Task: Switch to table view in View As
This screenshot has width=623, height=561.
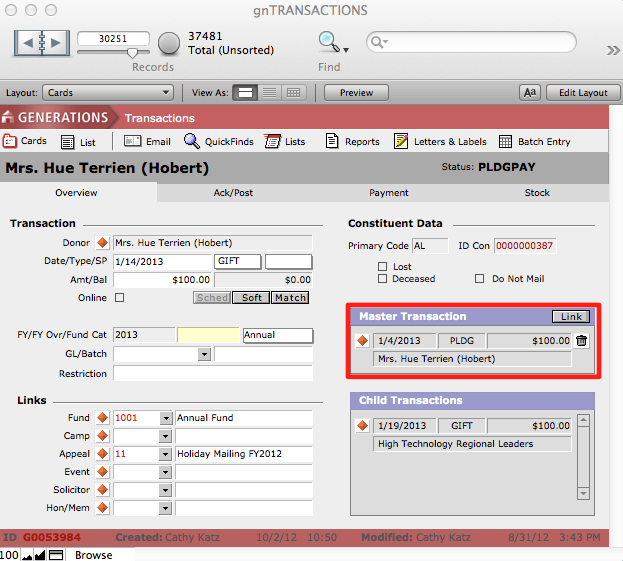Action: point(293,93)
